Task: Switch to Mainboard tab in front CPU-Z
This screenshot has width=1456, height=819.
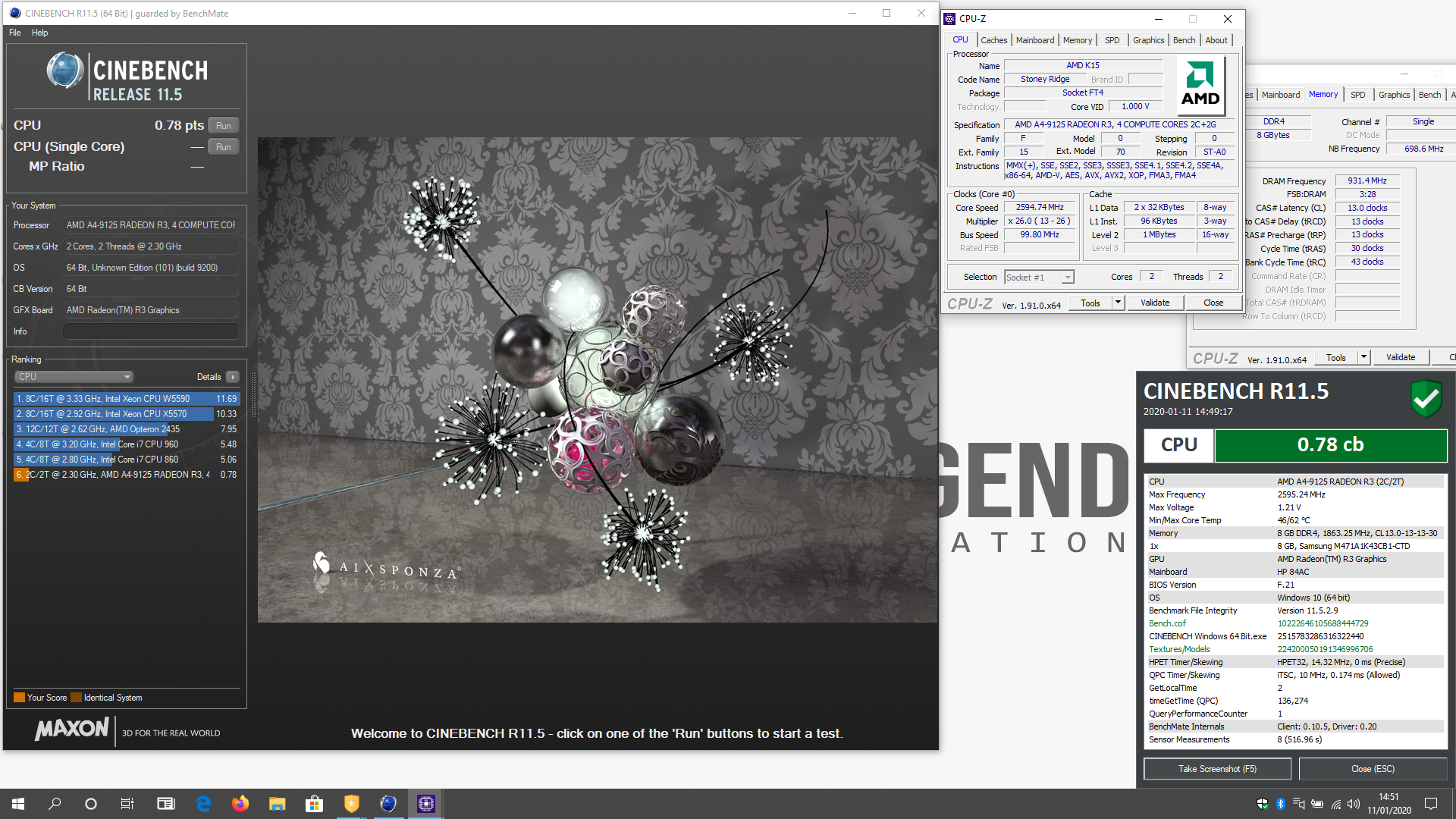Action: pos(1035,40)
